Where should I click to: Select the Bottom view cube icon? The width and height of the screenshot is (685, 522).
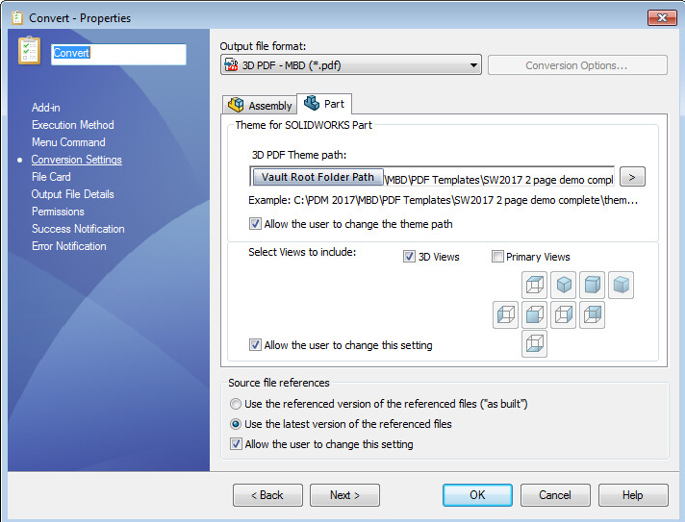tap(534, 344)
